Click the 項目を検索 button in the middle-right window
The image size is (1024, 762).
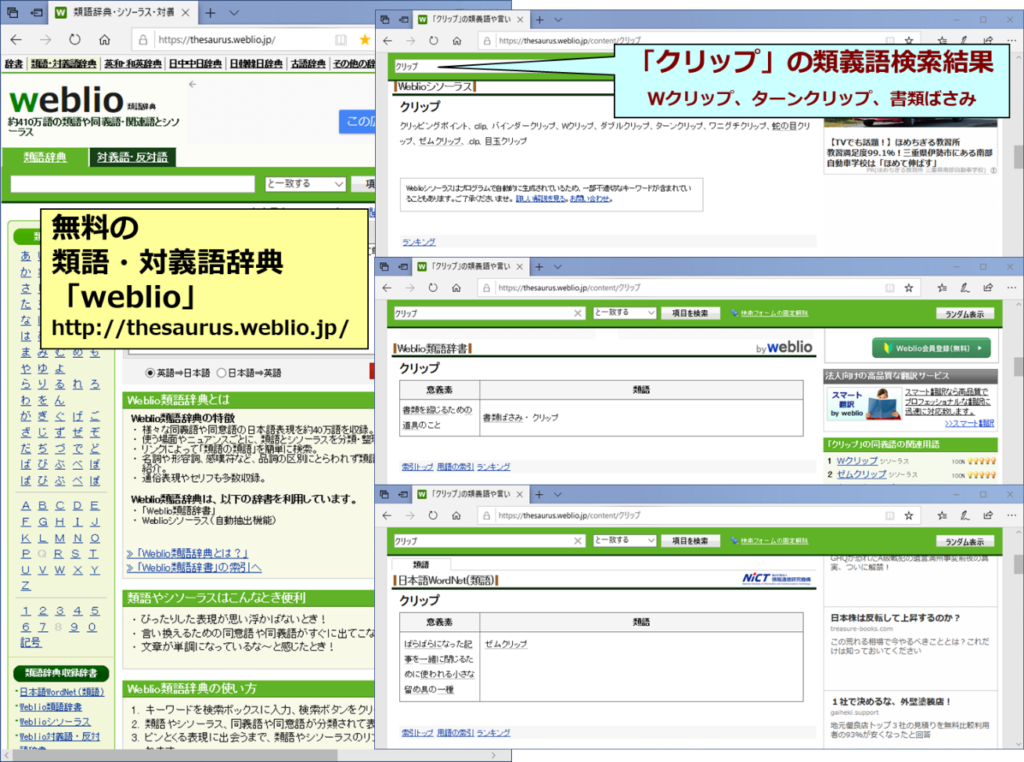point(690,313)
